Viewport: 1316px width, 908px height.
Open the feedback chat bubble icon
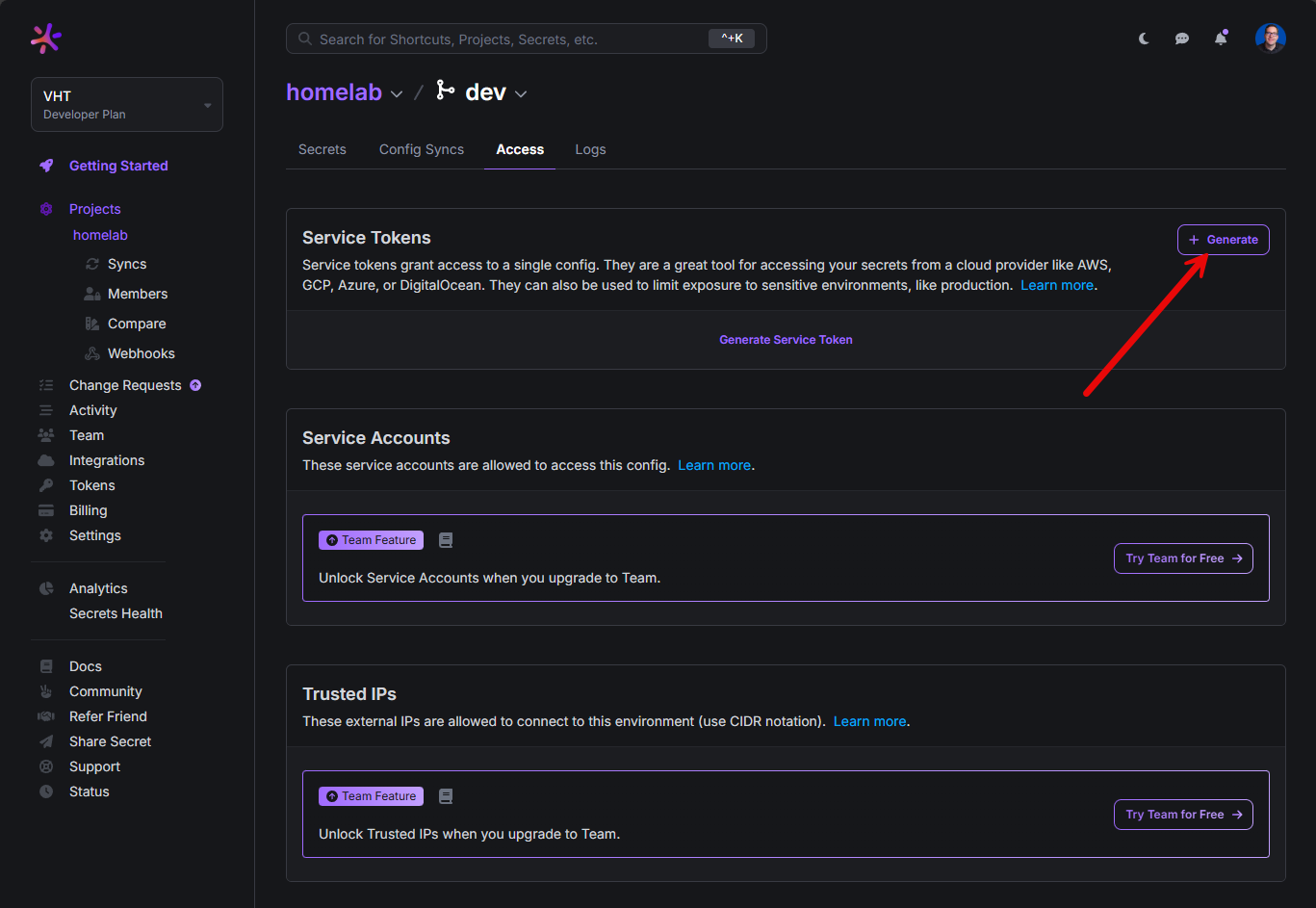tap(1182, 39)
